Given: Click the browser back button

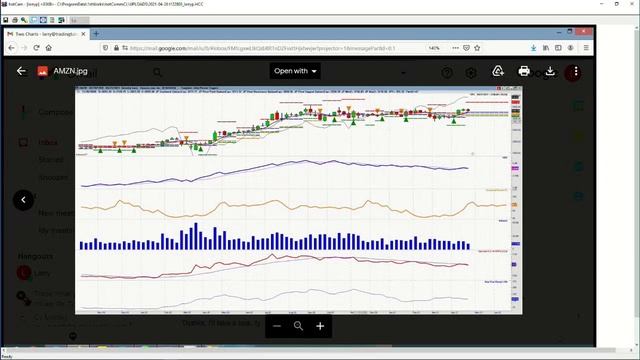Looking at the screenshot, I should pyautogui.click(x=11, y=48).
